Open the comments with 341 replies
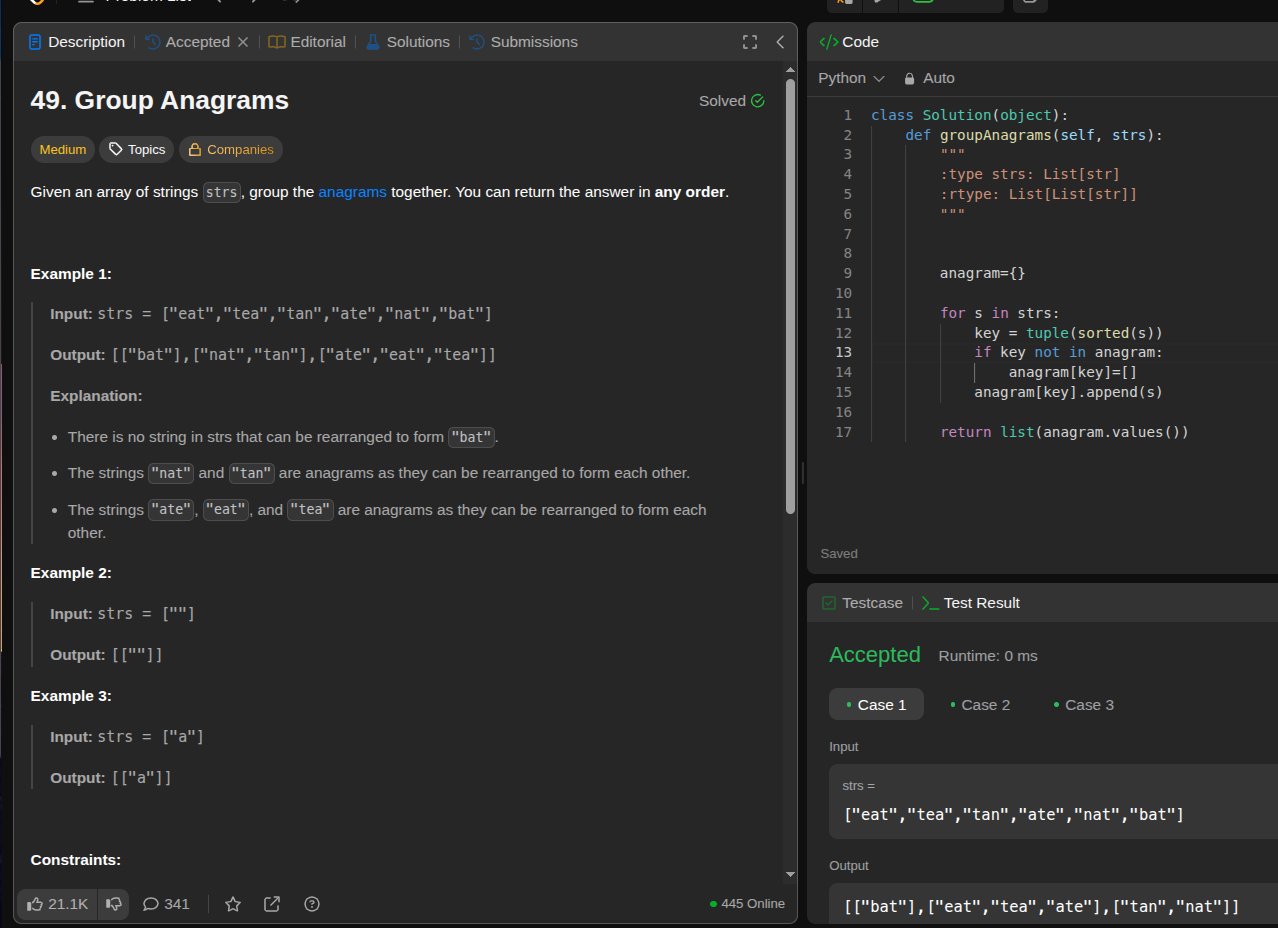The height and width of the screenshot is (928, 1278). [166, 904]
